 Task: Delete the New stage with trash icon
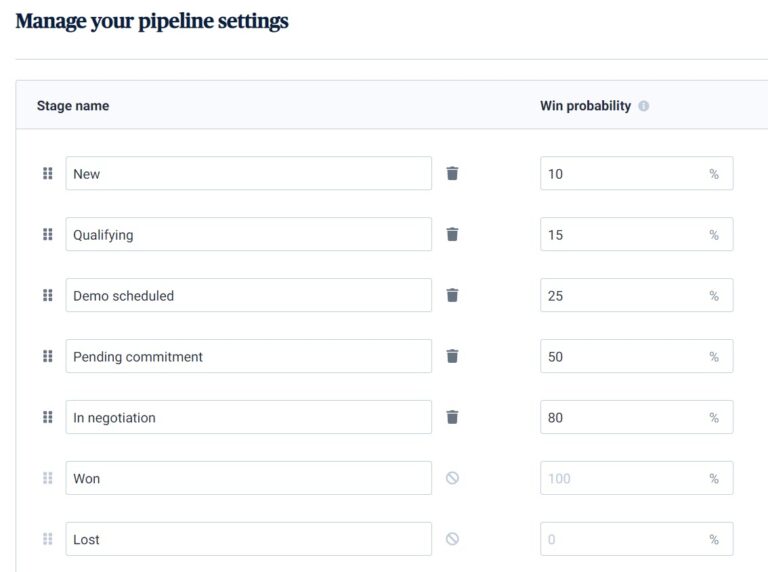[x=452, y=173]
